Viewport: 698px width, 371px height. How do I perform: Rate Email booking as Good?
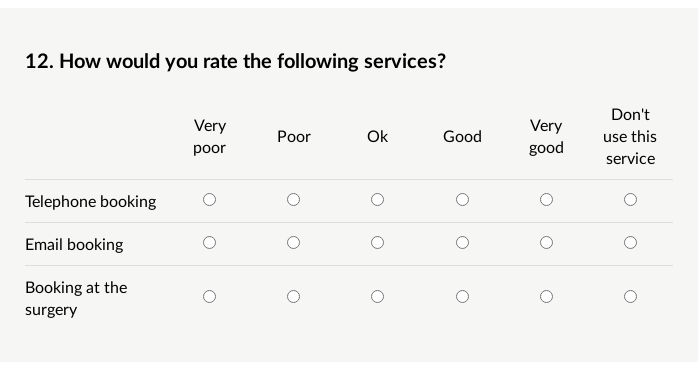tap(463, 243)
